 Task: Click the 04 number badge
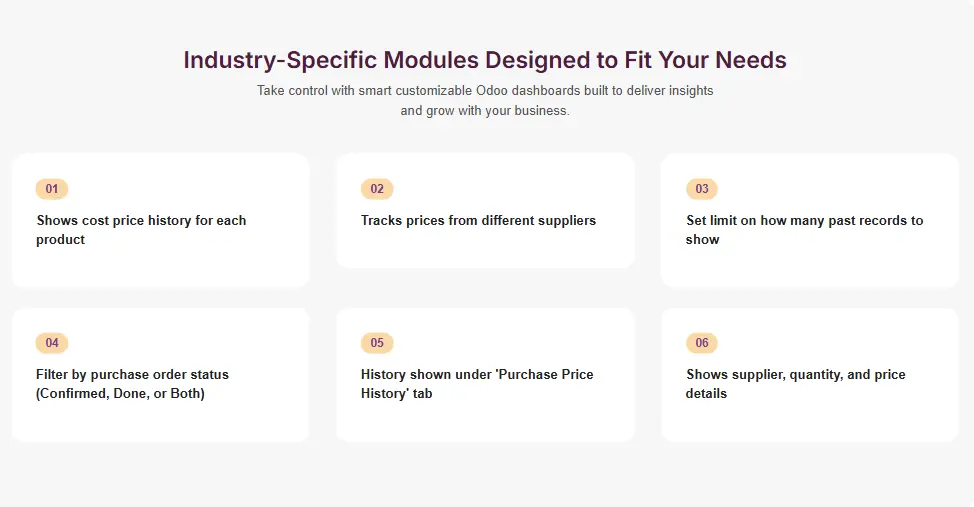[x=52, y=343]
